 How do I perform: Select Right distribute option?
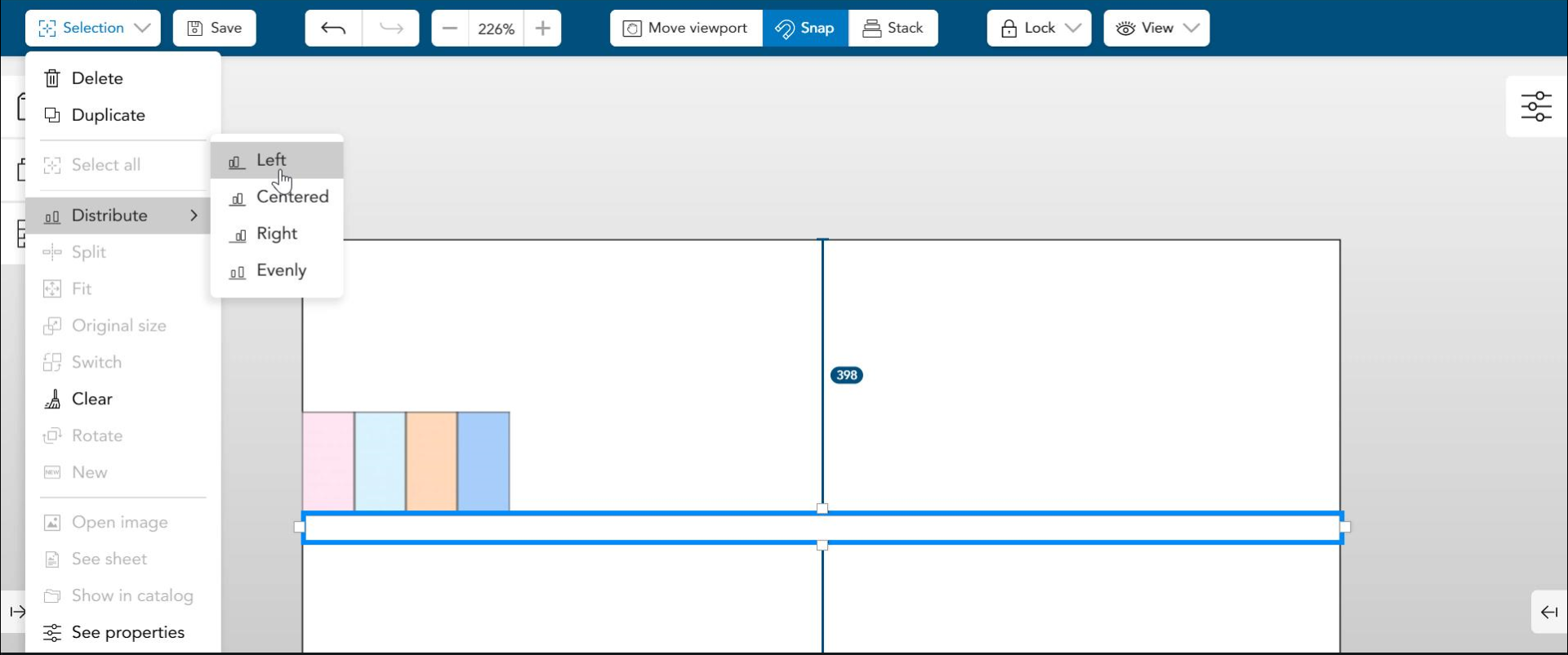point(277,234)
